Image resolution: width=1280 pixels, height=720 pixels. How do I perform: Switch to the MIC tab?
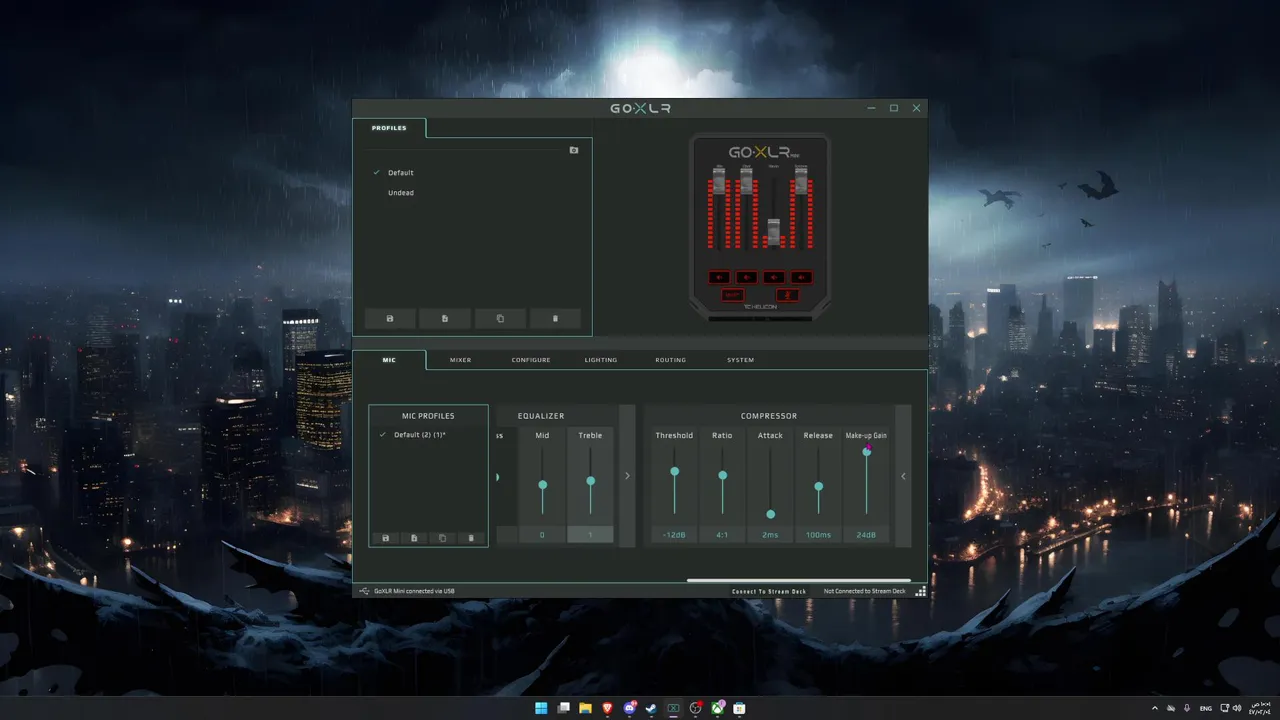tap(389, 360)
